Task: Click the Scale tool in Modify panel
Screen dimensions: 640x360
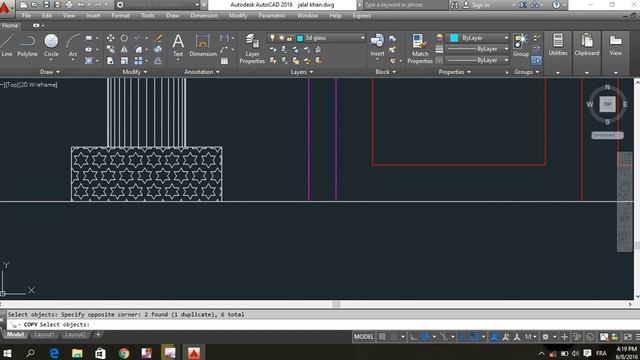Action: click(124, 61)
